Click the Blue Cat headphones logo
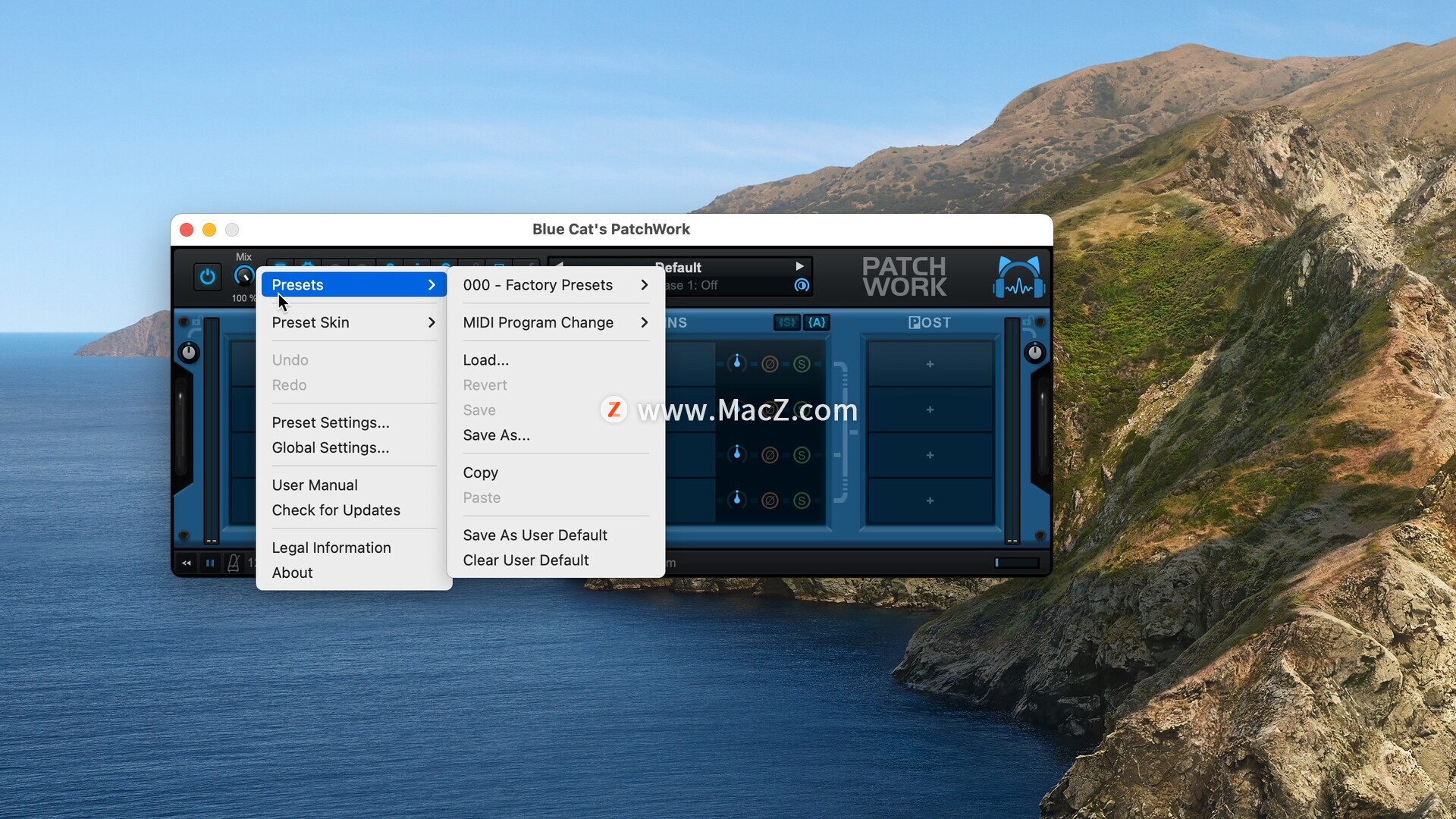The height and width of the screenshot is (819, 1456). [1018, 277]
